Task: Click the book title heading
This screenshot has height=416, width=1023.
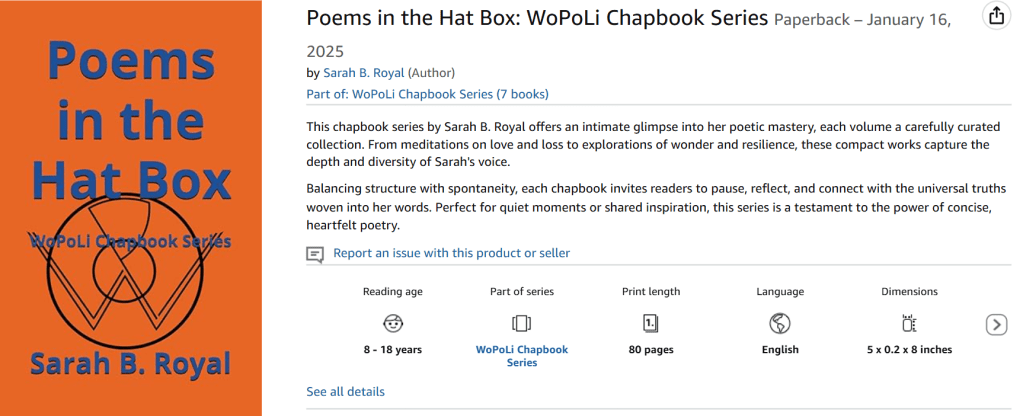Action: point(537,19)
